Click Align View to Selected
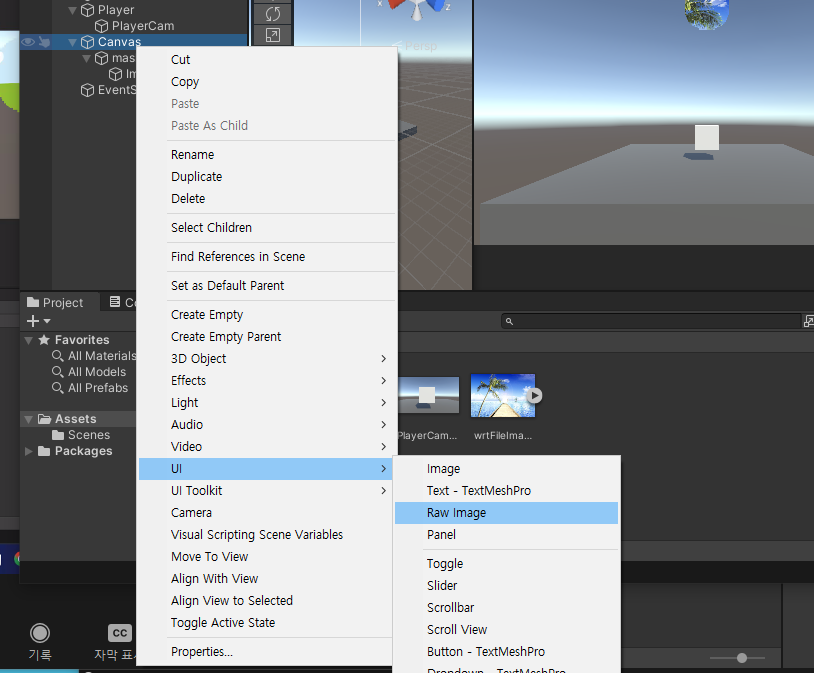Screen dimensions: 814x673 coord(266,600)
